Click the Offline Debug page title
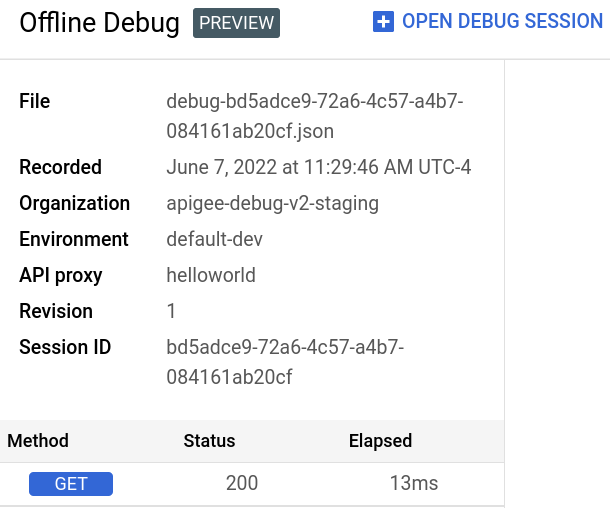The width and height of the screenshot is (610, 508). point(100,22)
